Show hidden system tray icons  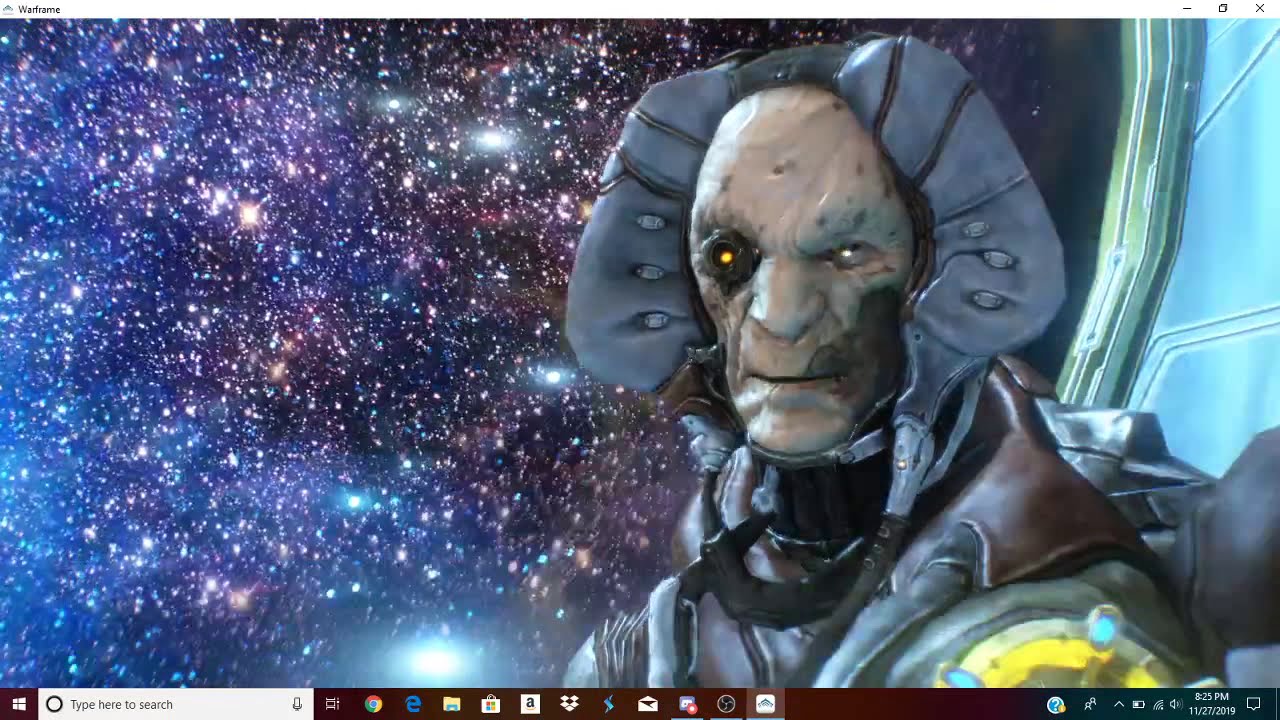pyautogui.click(x=1118, y=705)
